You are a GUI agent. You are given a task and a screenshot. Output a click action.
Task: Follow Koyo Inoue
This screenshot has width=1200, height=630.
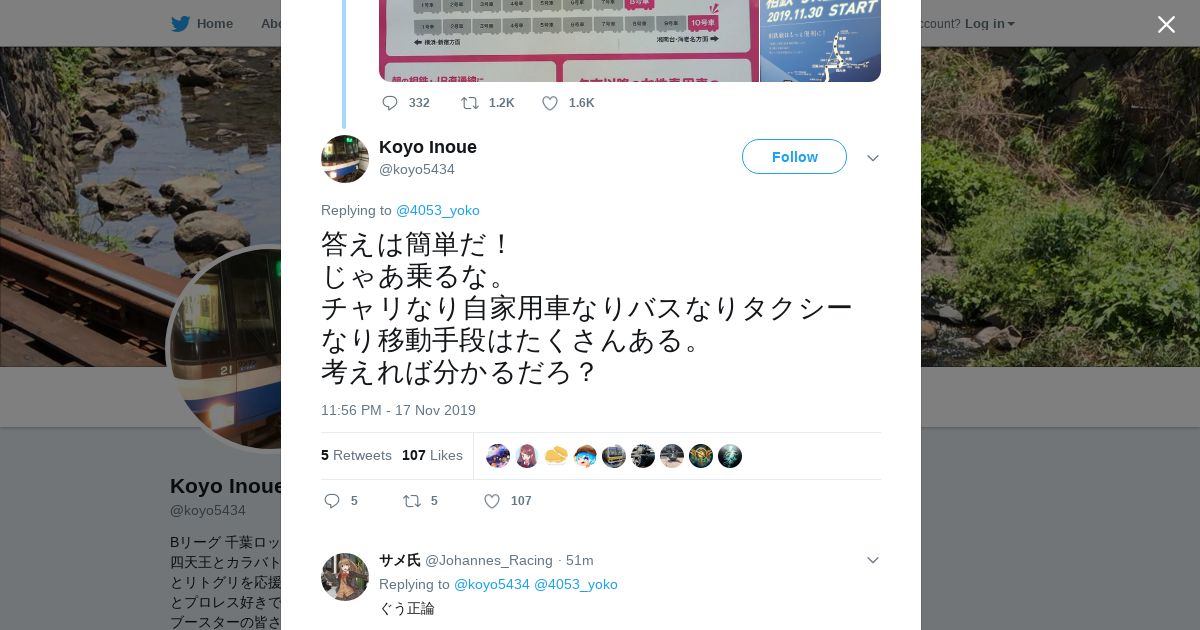tap(794, 157)
